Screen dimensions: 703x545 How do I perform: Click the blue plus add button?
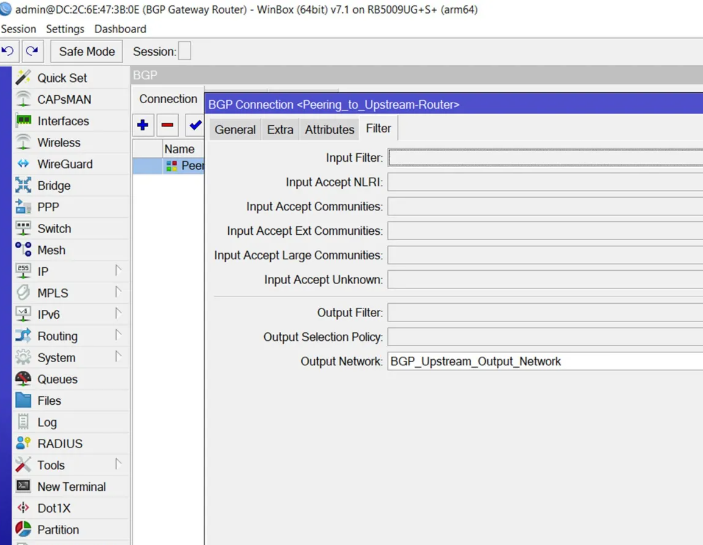coord(143,125)
